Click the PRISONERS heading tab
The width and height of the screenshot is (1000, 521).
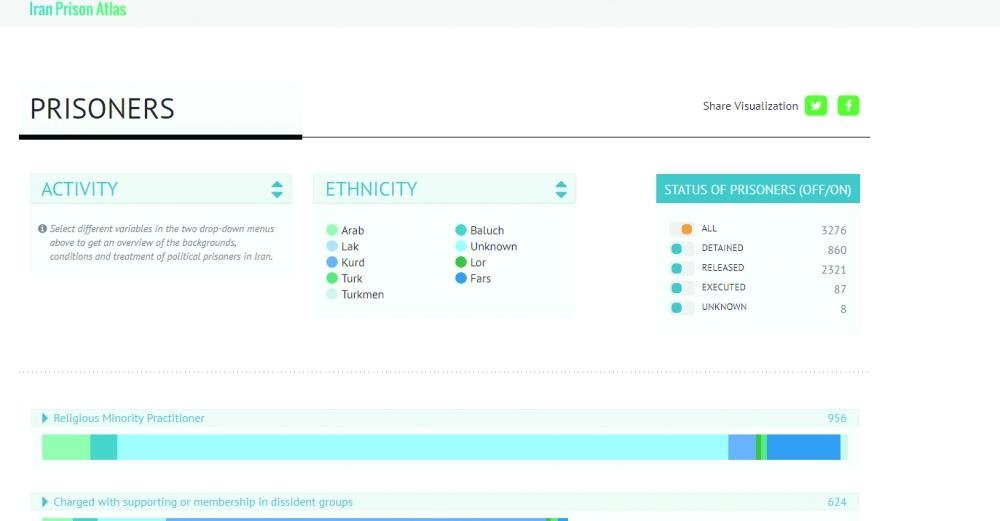pos(102,109)
